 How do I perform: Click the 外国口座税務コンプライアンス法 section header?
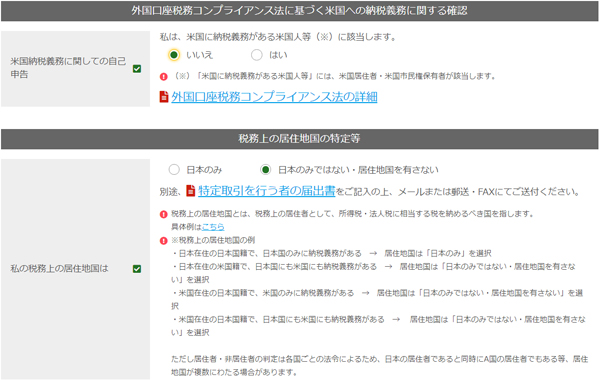point(300,11)
